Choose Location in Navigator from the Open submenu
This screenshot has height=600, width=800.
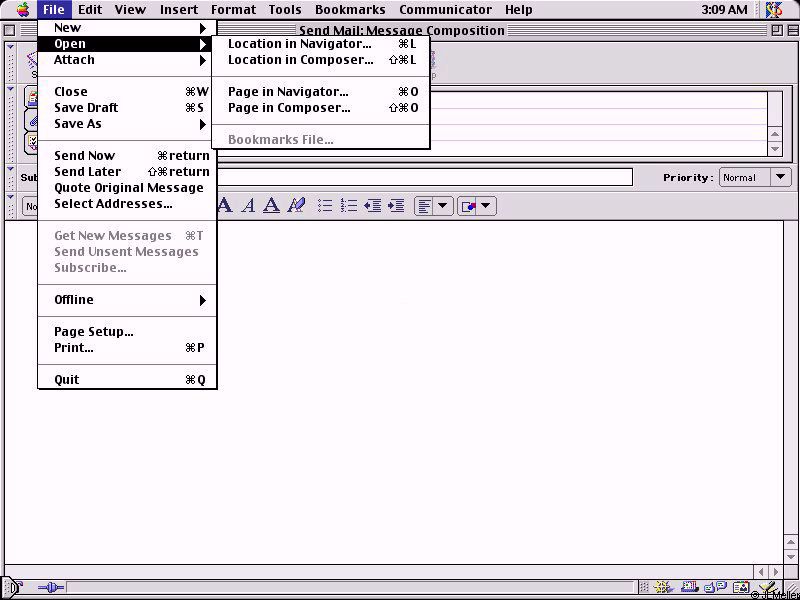pos(321,44)
